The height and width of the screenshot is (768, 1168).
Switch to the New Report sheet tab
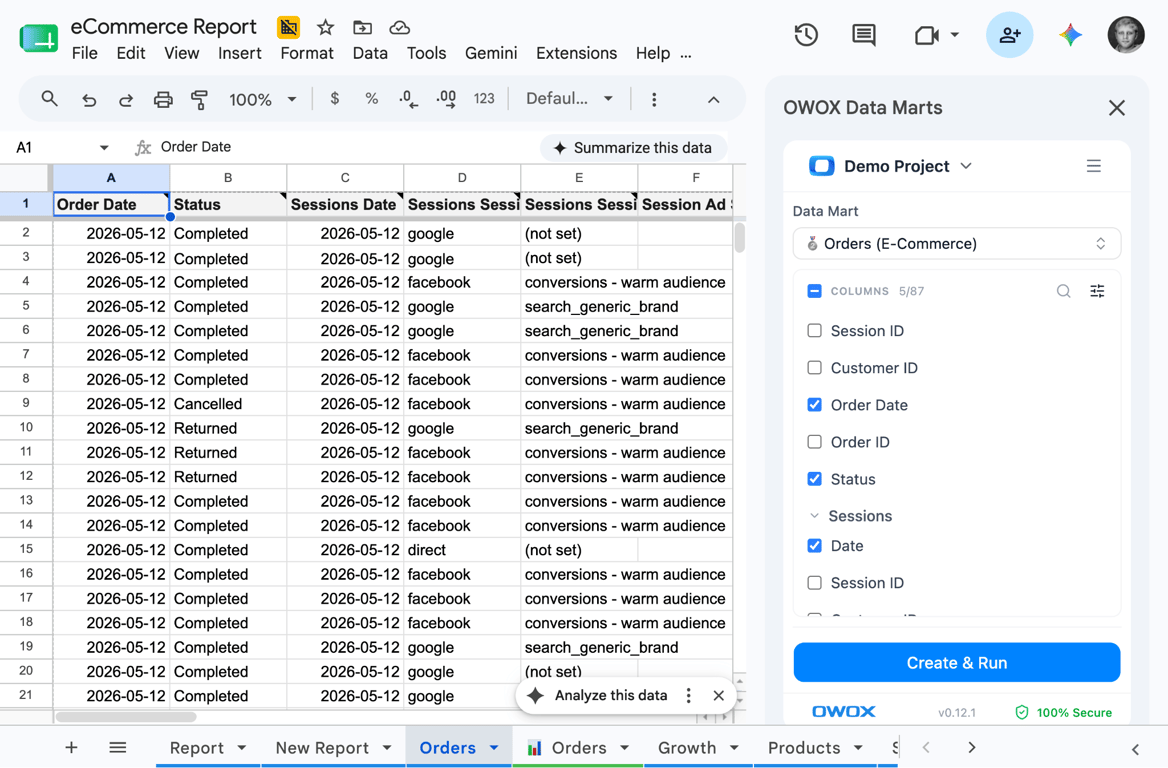click(322, 748)
